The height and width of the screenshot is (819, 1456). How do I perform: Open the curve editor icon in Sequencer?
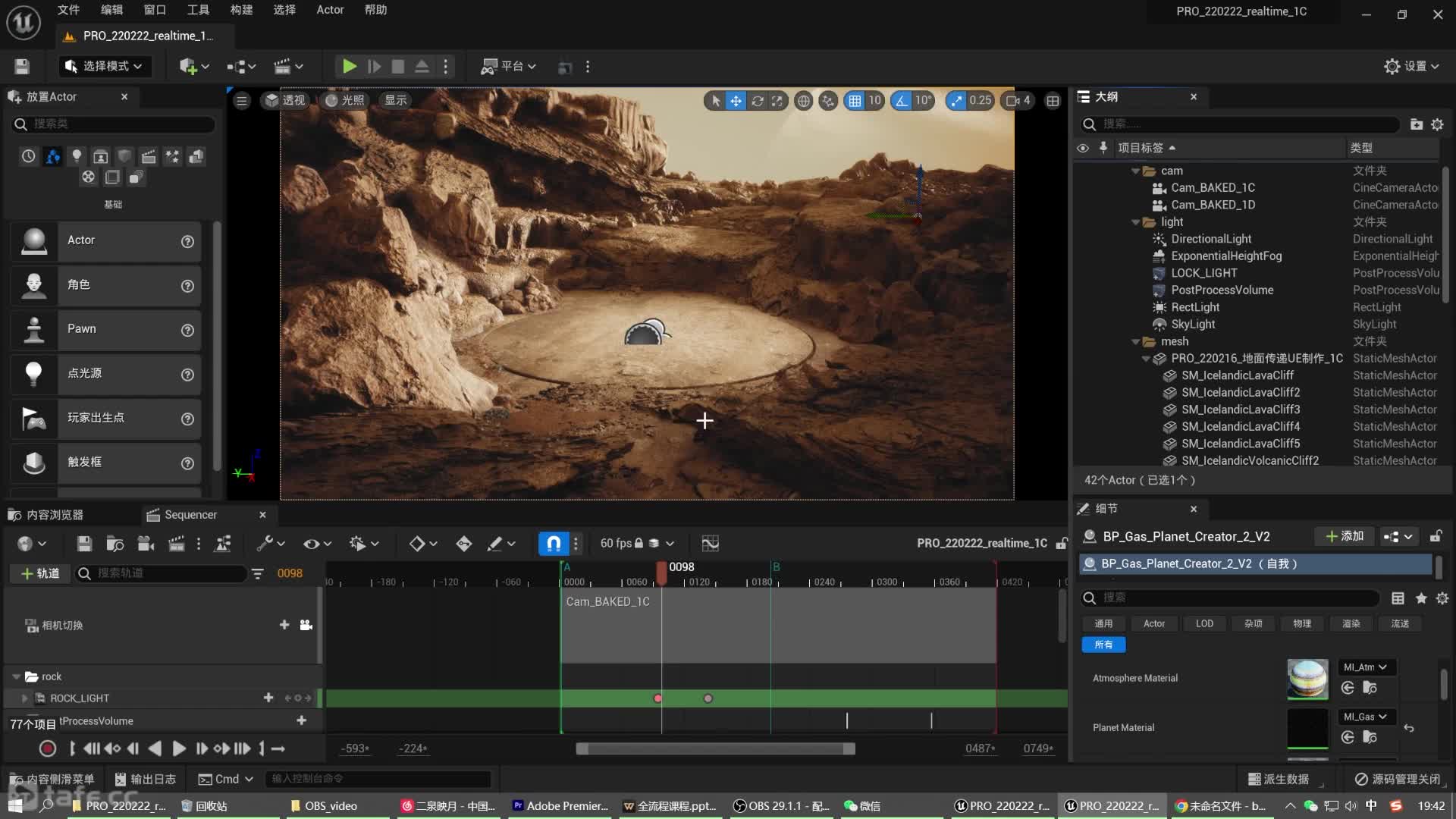(x=711, y=544)
